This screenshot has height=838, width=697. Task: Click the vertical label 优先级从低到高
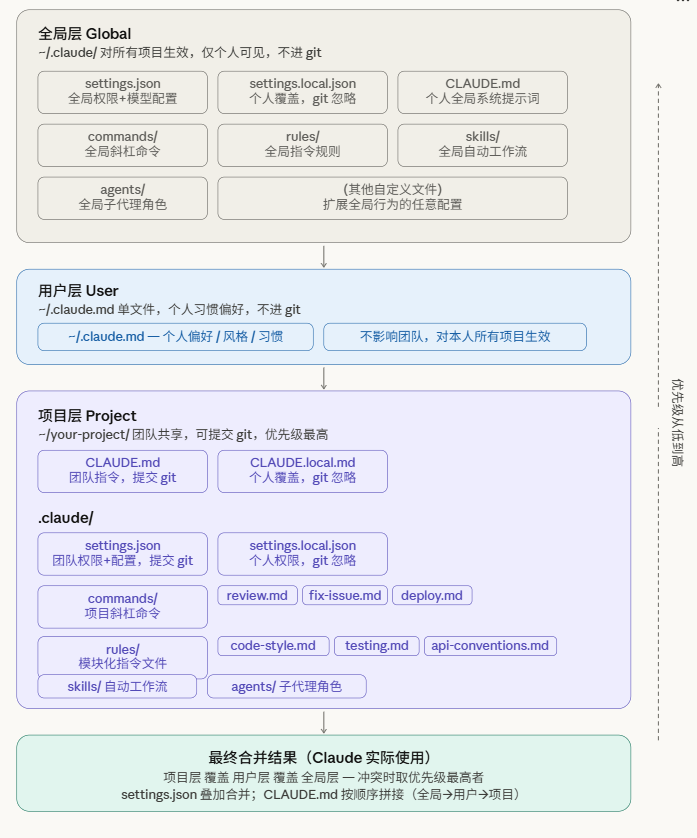click(x=677, y=423)
